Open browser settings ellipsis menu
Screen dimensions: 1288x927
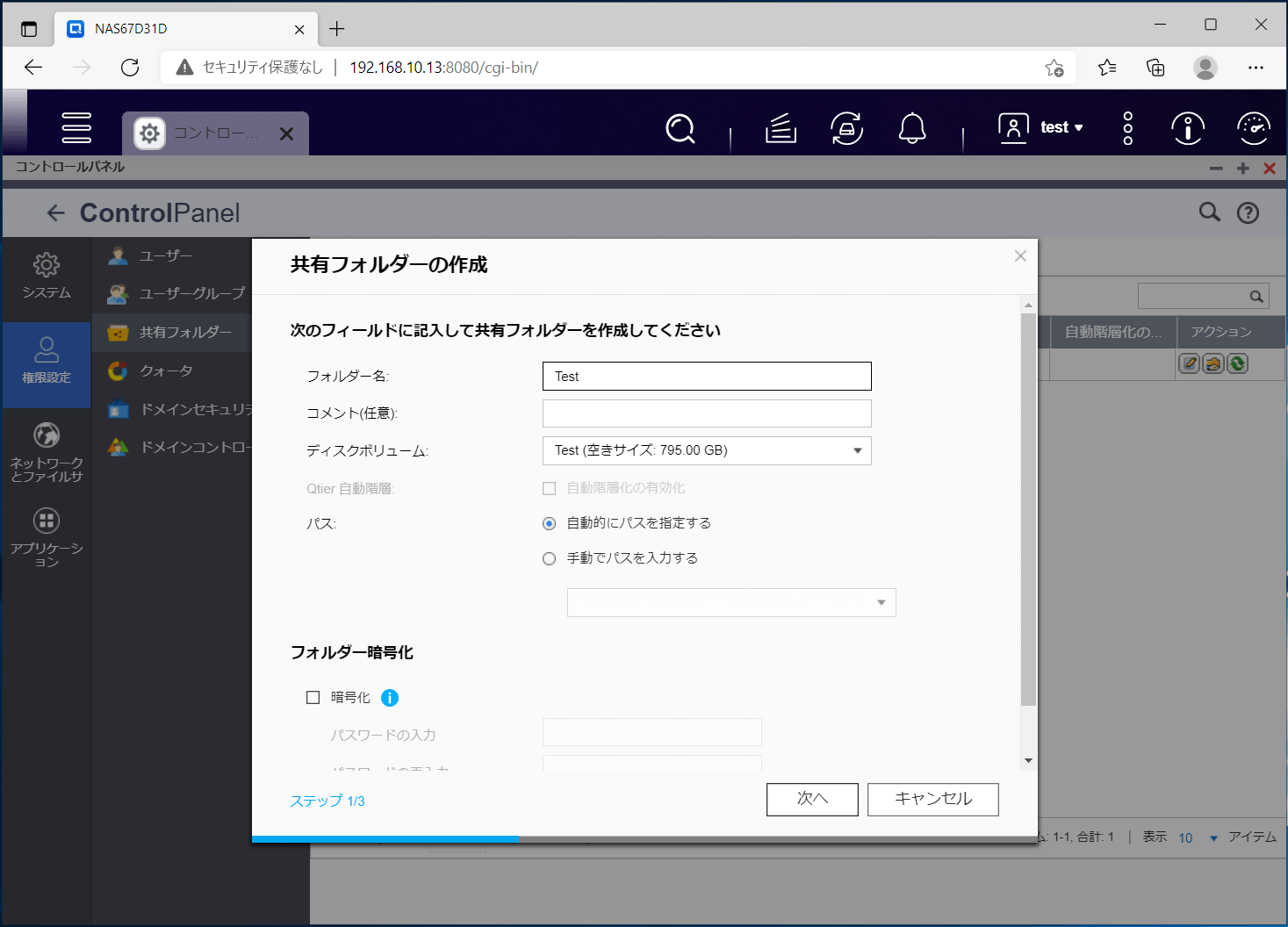click(1256, 68)
